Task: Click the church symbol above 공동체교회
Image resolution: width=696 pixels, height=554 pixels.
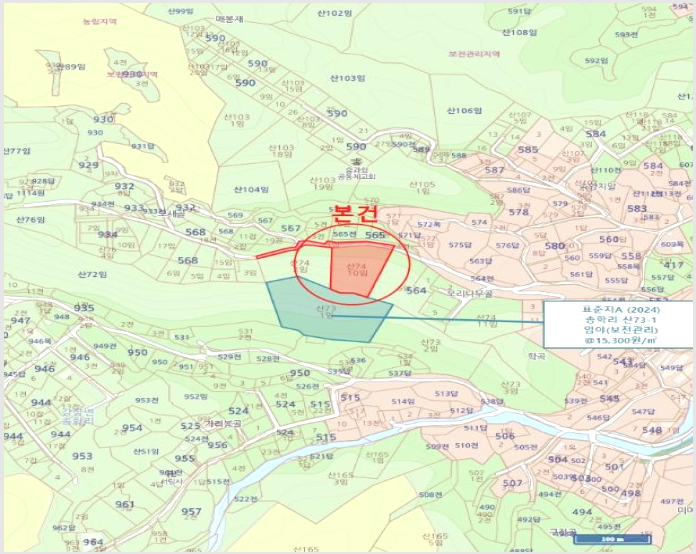Action: point(355,161)
